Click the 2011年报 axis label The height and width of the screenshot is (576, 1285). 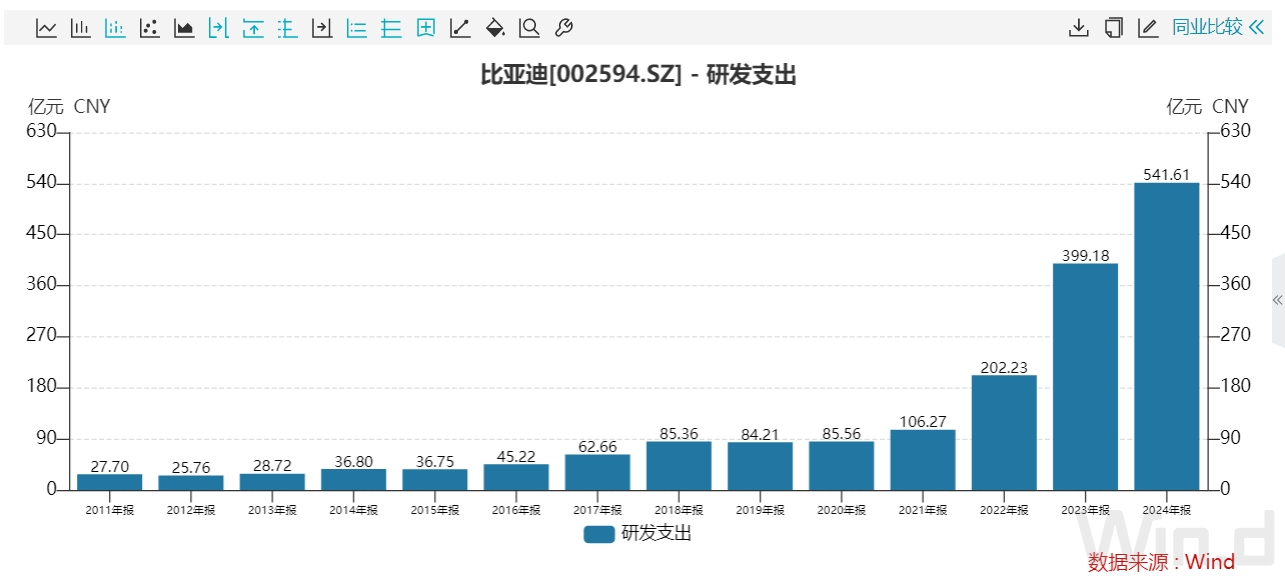110,510
